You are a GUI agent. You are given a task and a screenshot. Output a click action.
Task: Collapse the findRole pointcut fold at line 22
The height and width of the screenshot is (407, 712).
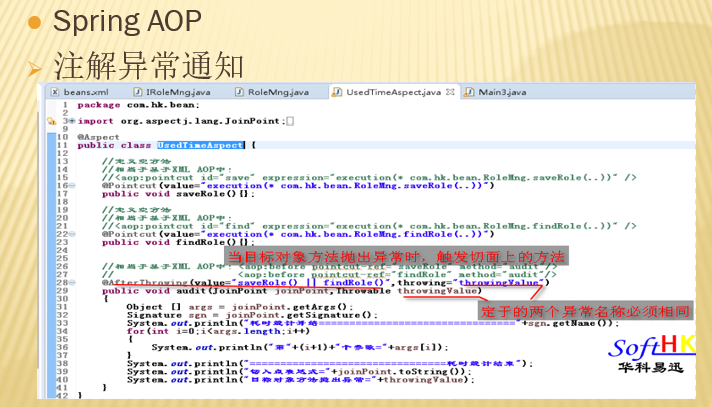click(72, 234)
